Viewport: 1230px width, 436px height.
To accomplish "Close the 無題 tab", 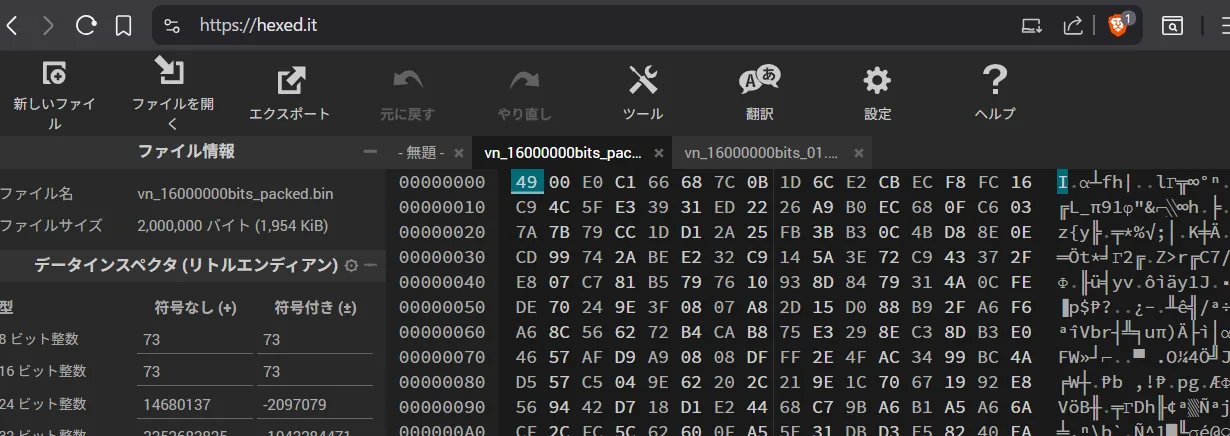I will pyautogui.click(x=459, y=153).
